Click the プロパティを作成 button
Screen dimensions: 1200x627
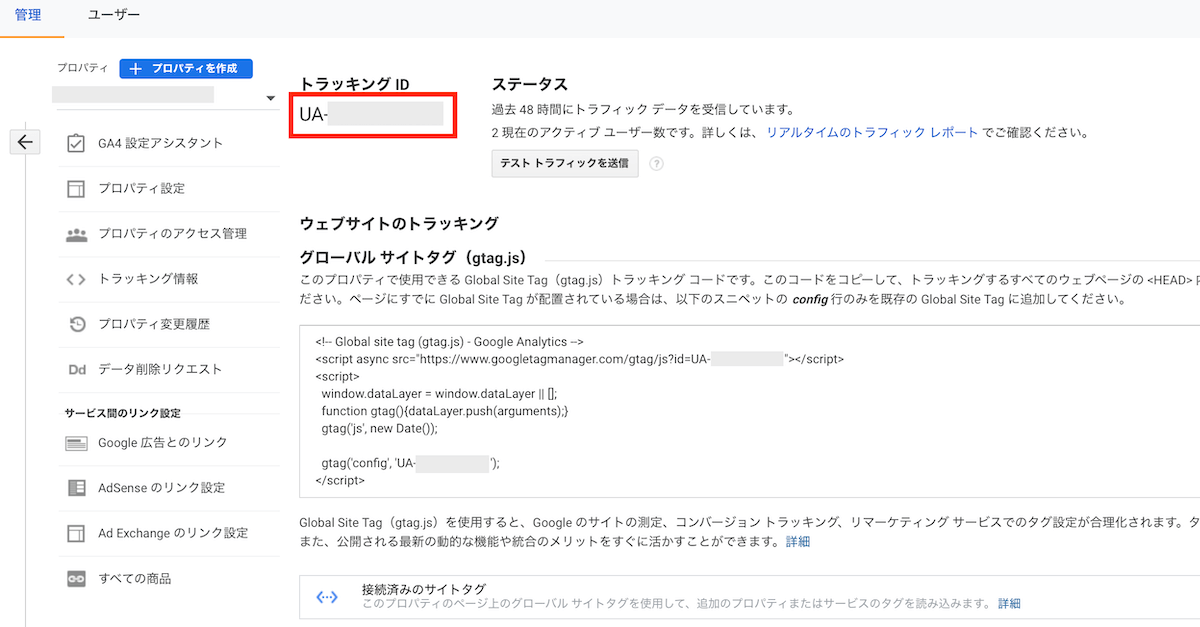(x=186, y=68)
